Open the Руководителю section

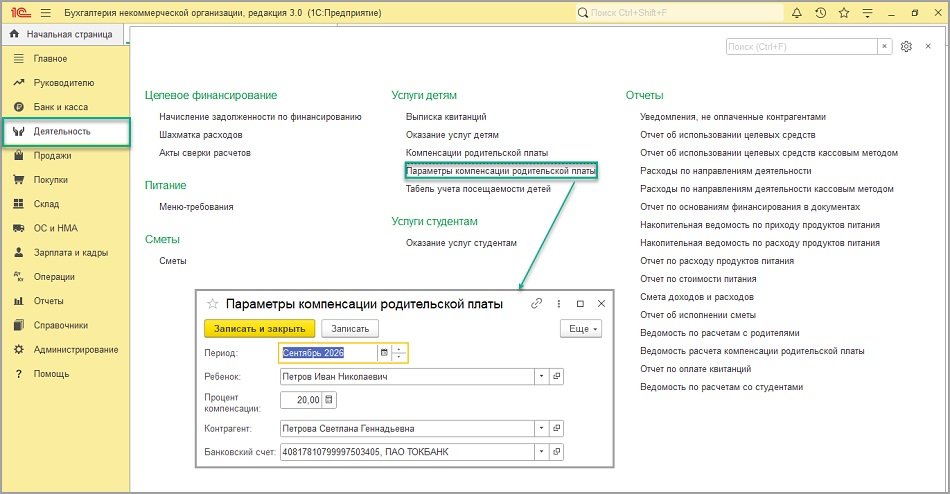point(65,83)
